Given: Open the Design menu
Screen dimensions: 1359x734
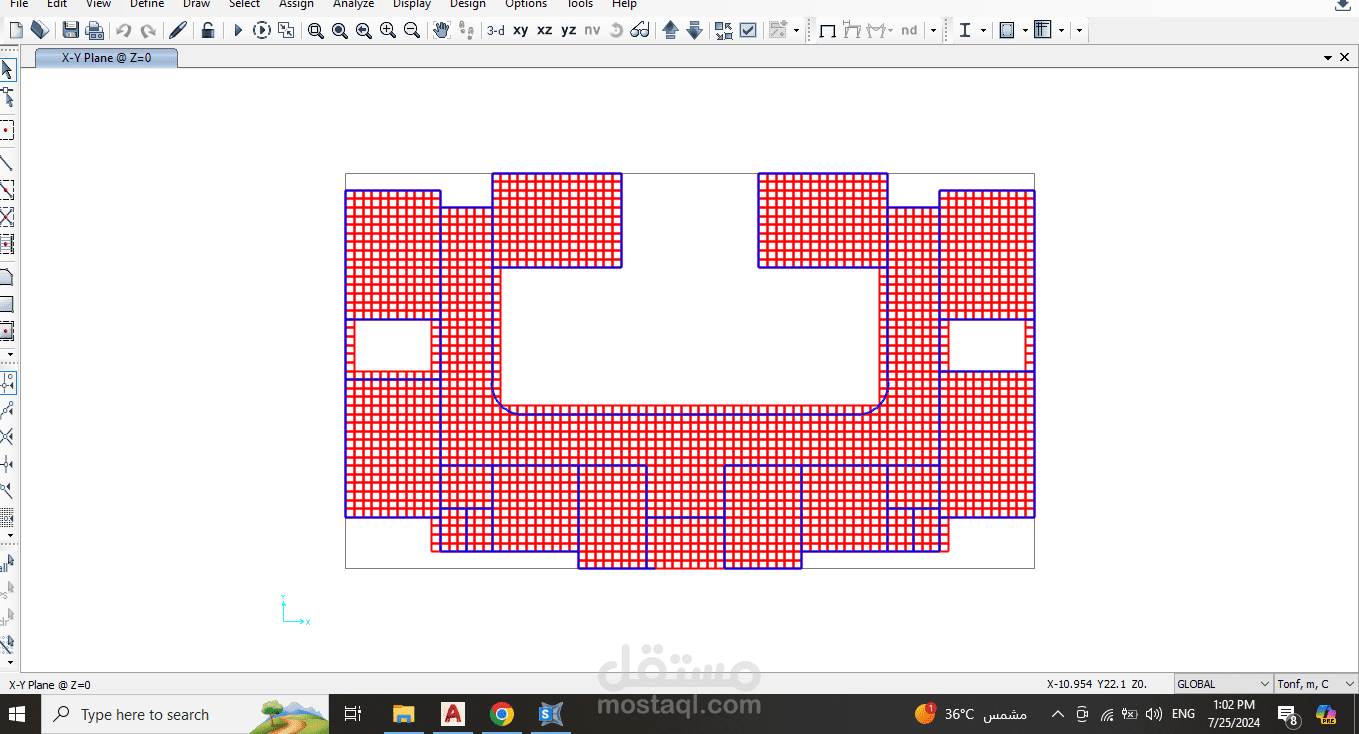Looking at the screenshot, I should pos(467,4).
